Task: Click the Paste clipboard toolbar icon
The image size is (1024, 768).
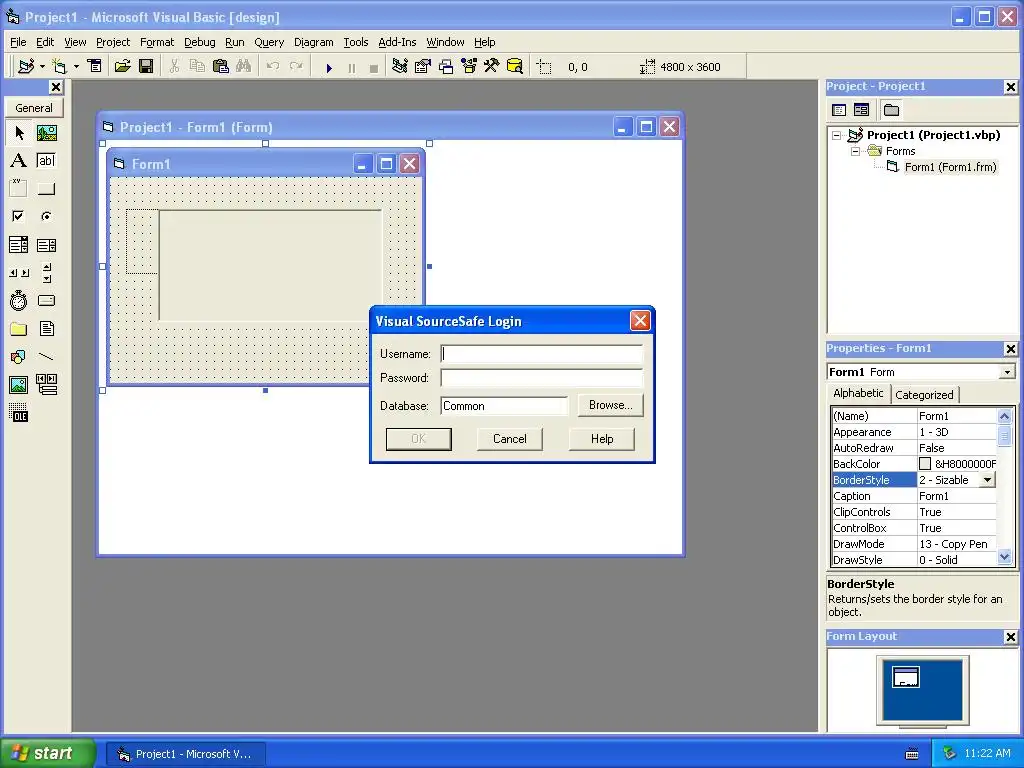Action: pos(221,66)
